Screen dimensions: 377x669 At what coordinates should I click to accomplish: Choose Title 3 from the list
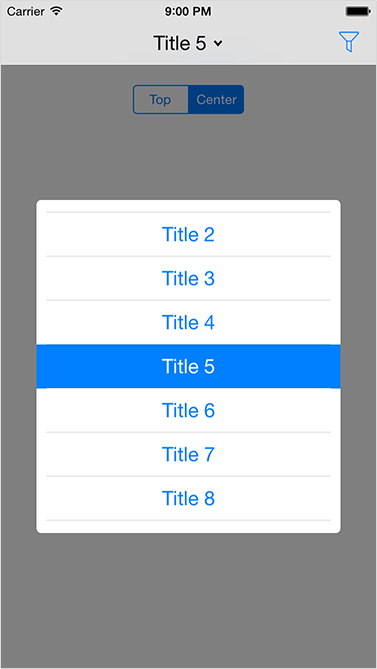[x=188, y=278]
